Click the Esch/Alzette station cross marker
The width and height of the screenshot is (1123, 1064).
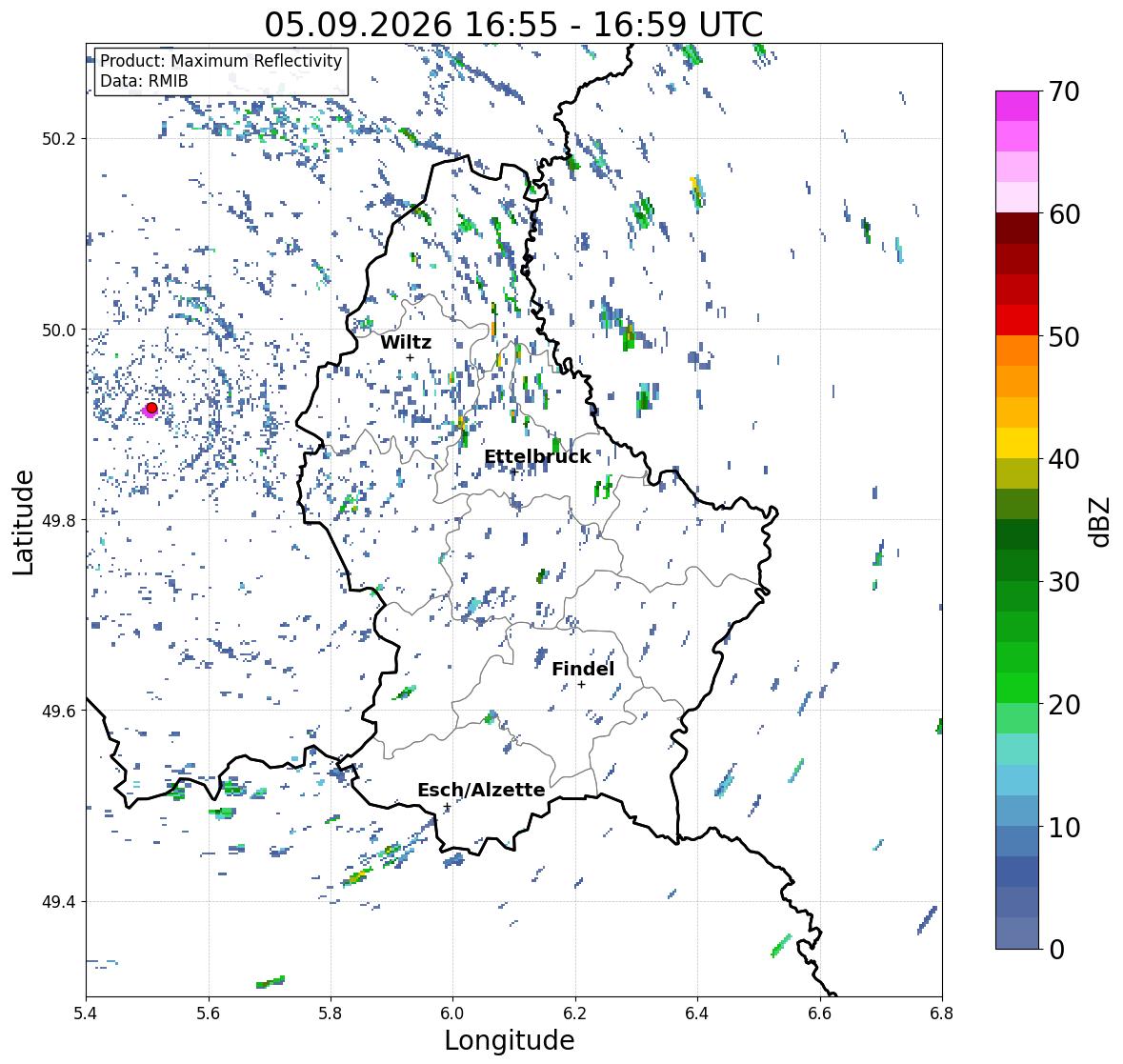tap(447, 807)
